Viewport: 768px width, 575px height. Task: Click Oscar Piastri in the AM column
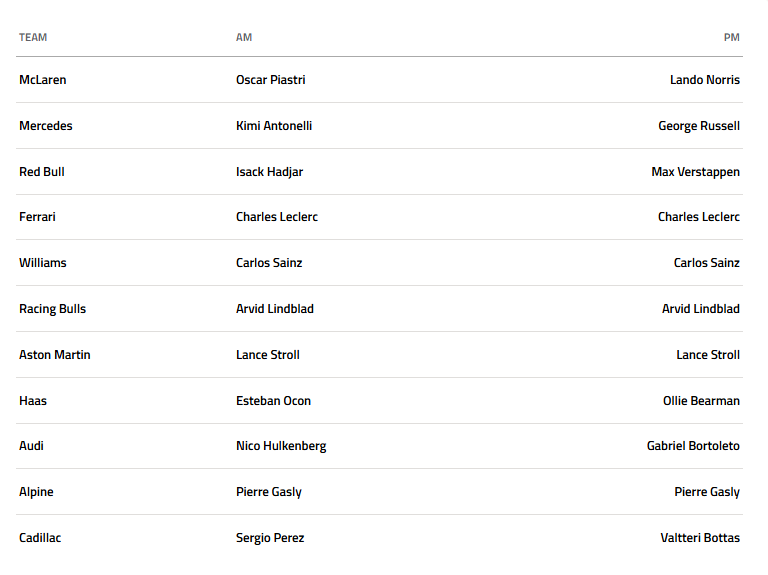271,80
